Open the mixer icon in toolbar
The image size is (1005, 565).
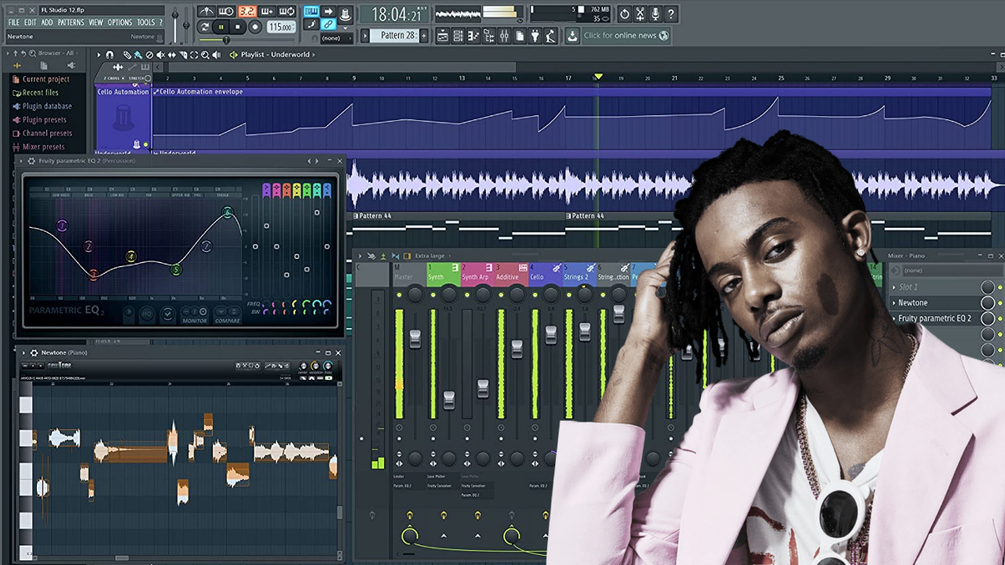tap(504, 36)
